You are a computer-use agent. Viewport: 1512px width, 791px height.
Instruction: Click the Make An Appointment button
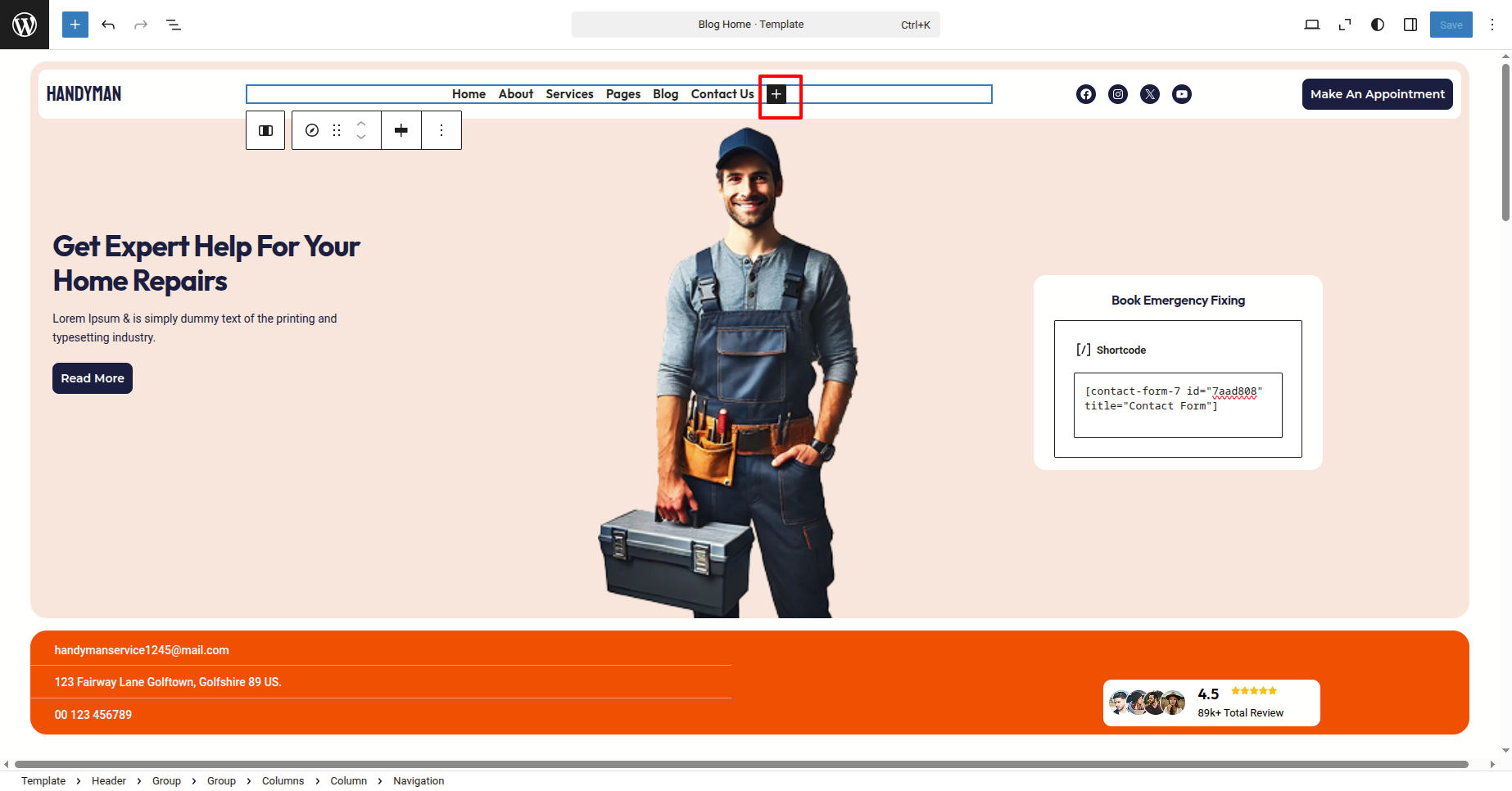[x=1377, y=94]
